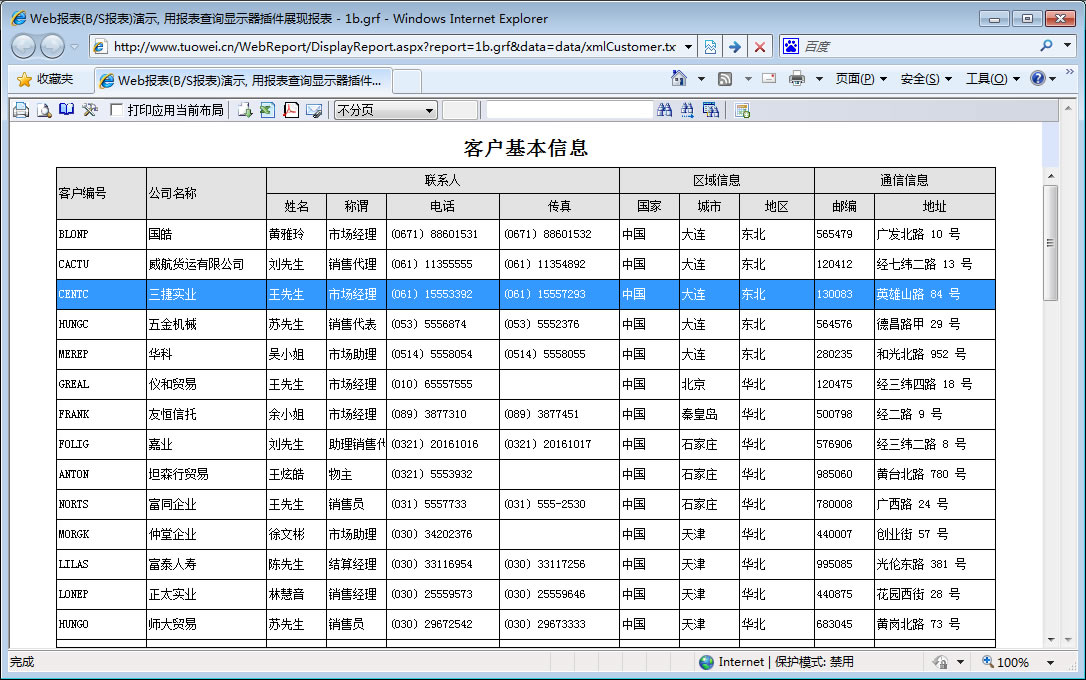The image size is (1086, 680).
Task: Send report by email icon
Action: pos(314,110)
